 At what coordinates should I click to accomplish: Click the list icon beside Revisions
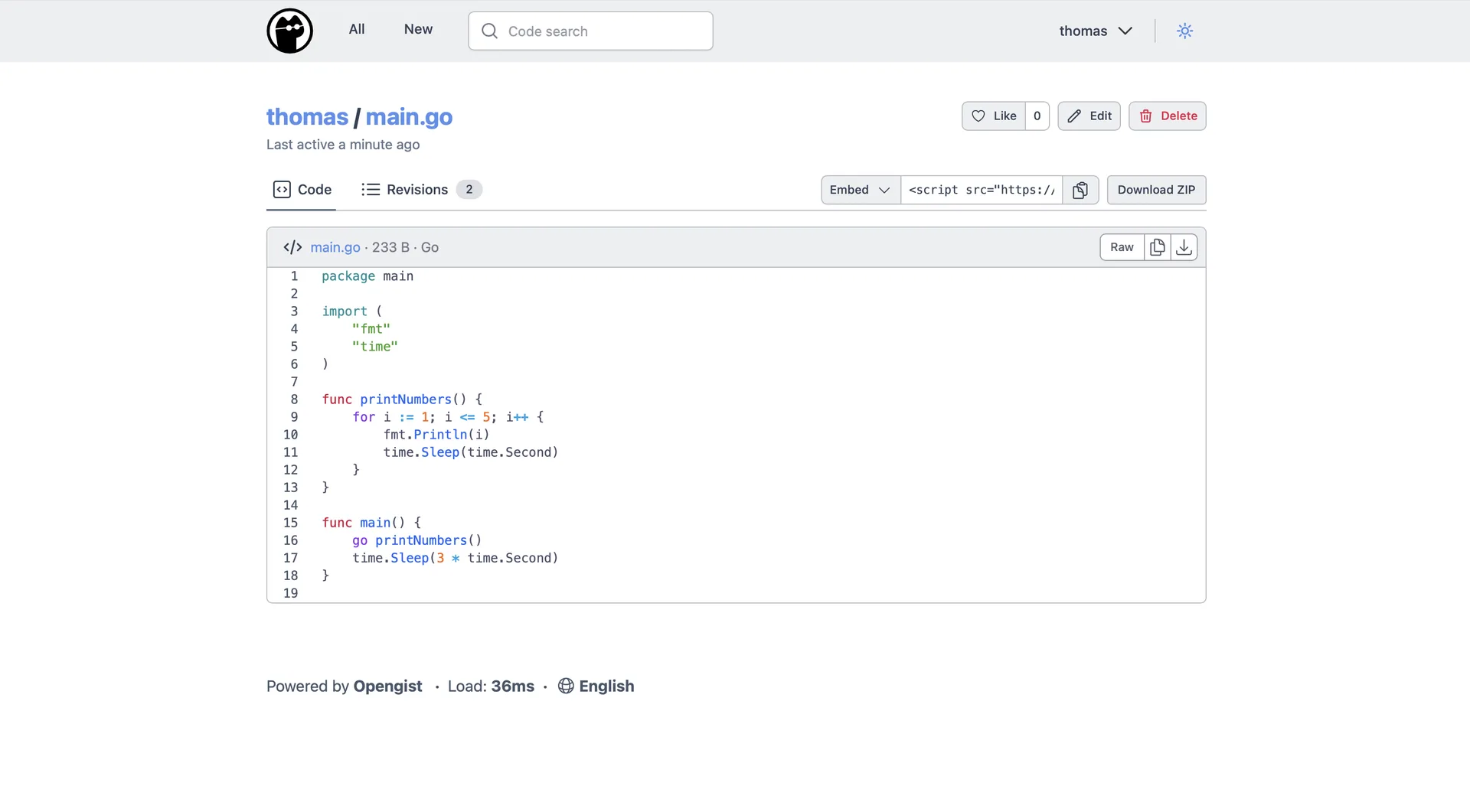(x=371, y=189)
